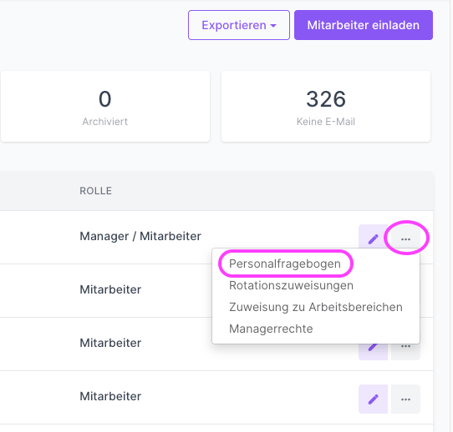Close the highlighted three-dots menu in Manager row
Screen dimensions: 453x432
406,239
